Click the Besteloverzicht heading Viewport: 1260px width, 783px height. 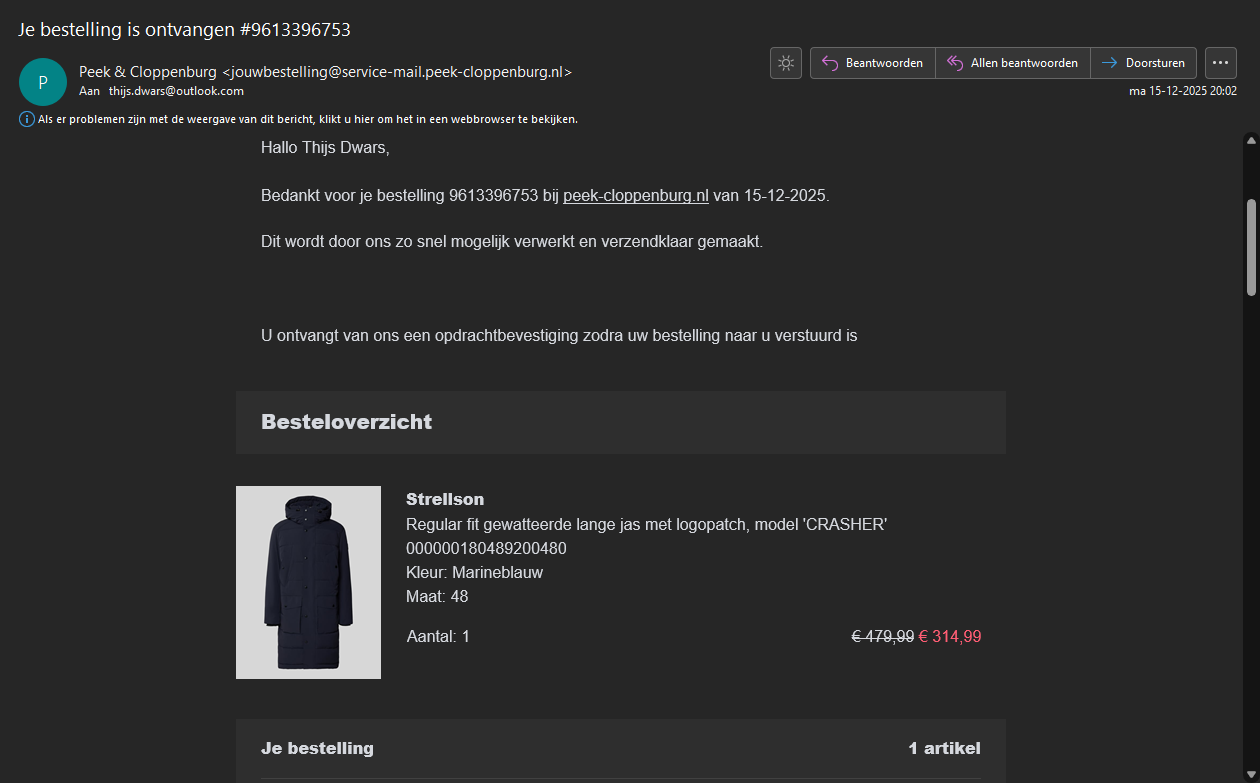pos(346,422)
